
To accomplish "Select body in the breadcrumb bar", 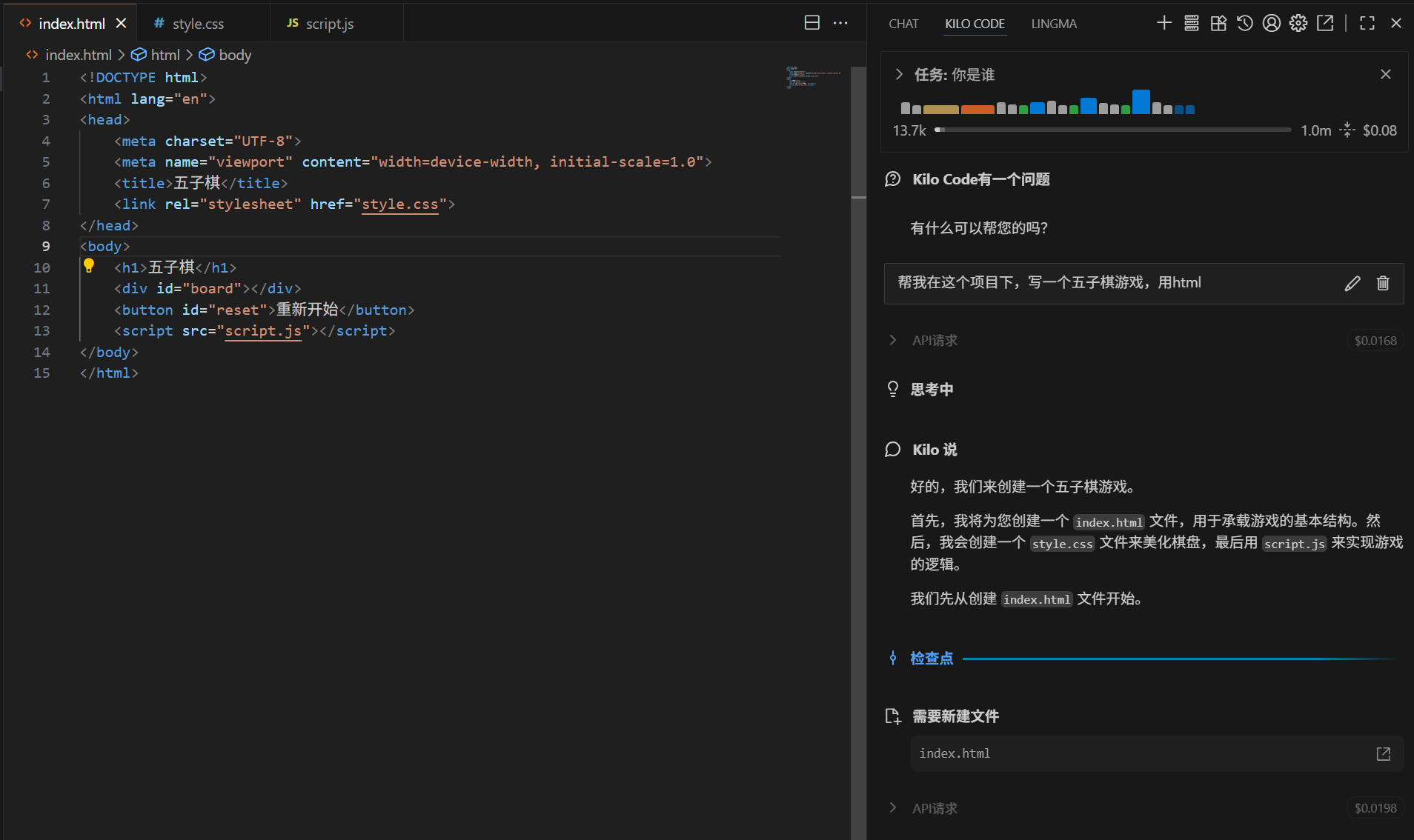I will (x=234, y=54).
